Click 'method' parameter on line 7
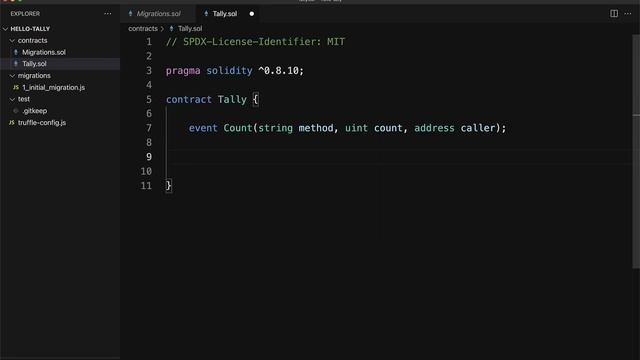This screenshot has width=640, height=360. (316, 128)
